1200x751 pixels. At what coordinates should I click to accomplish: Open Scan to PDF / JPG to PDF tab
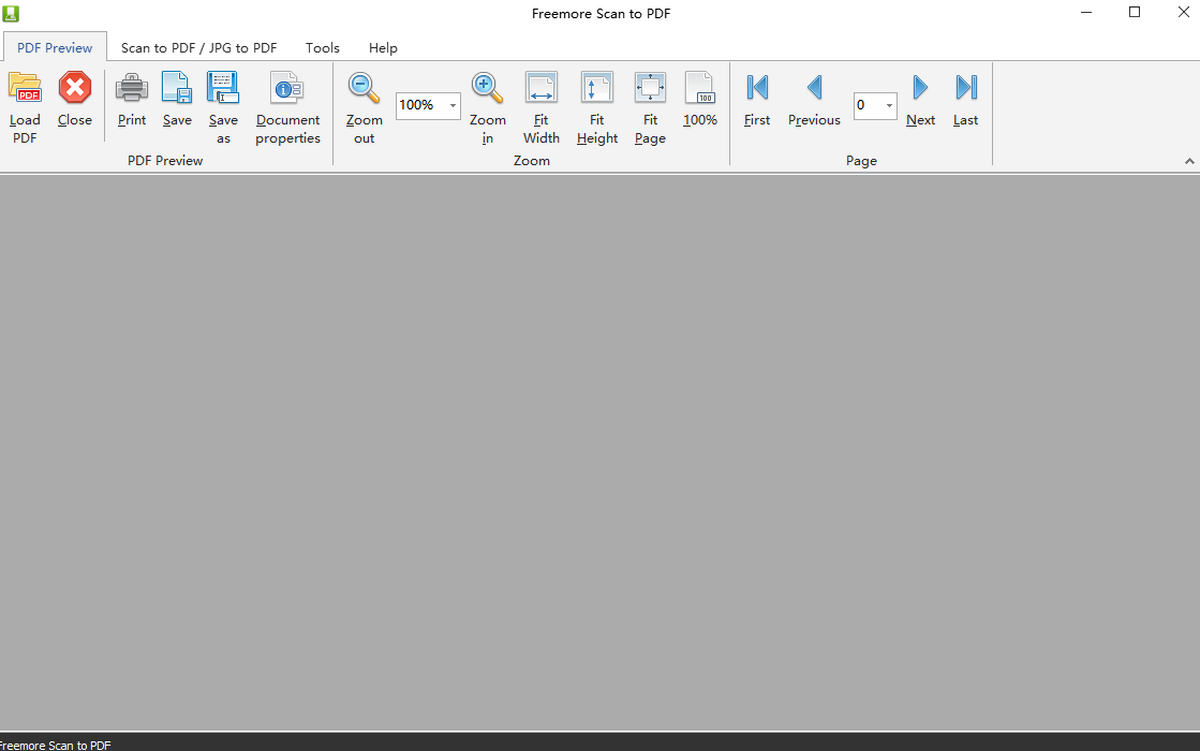199,47
